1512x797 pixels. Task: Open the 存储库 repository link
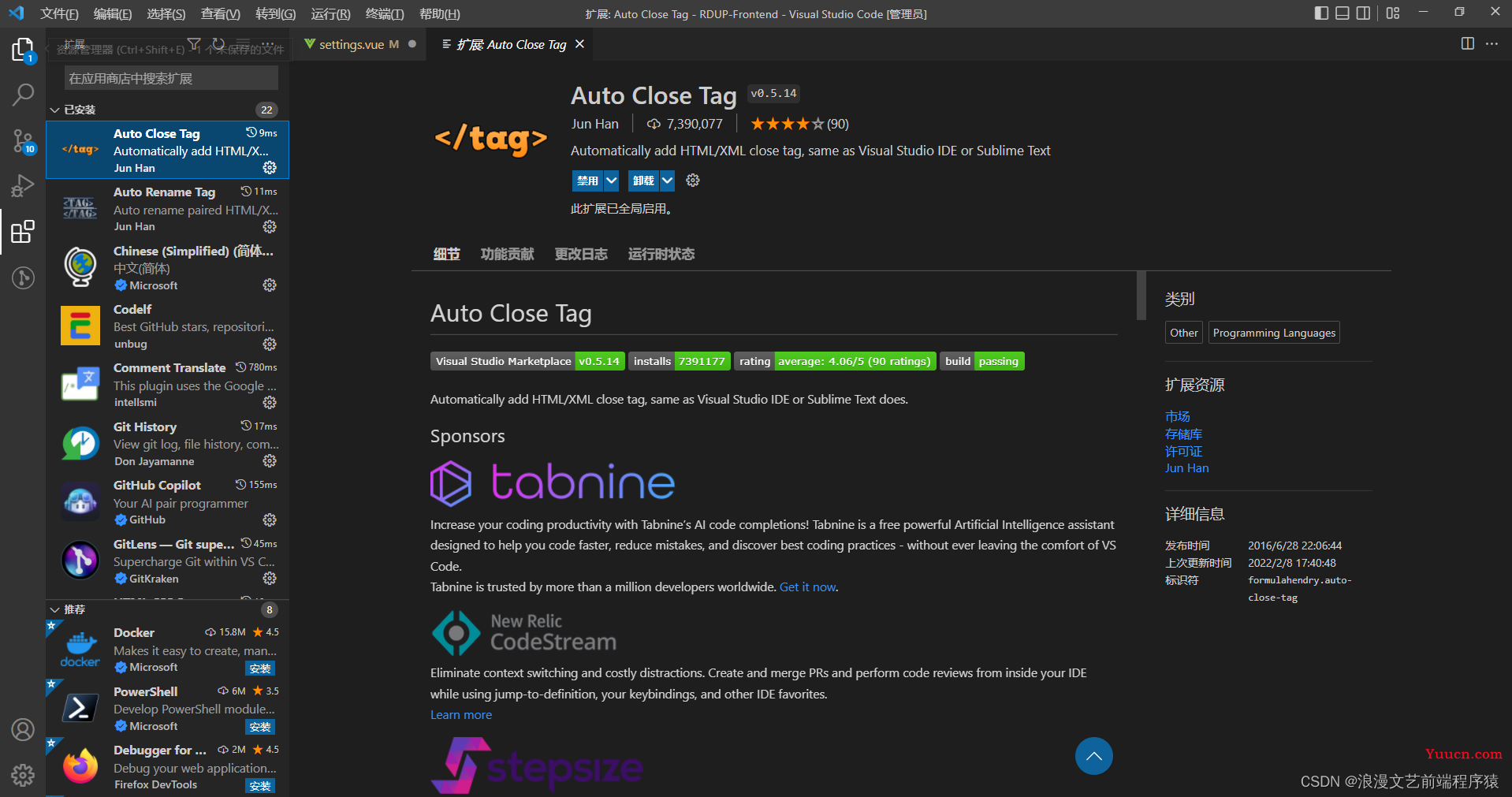click(x=1184, y=434)
